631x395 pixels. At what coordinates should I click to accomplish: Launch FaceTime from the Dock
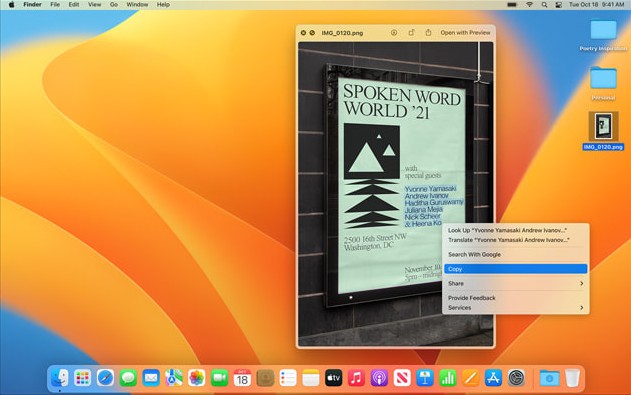220,378
